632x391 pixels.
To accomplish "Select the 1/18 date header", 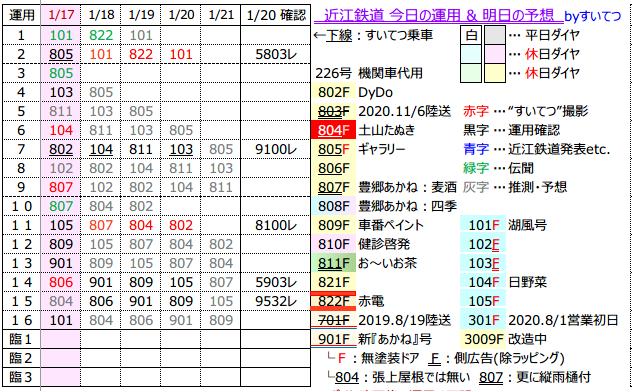I will tap(101, 15).
